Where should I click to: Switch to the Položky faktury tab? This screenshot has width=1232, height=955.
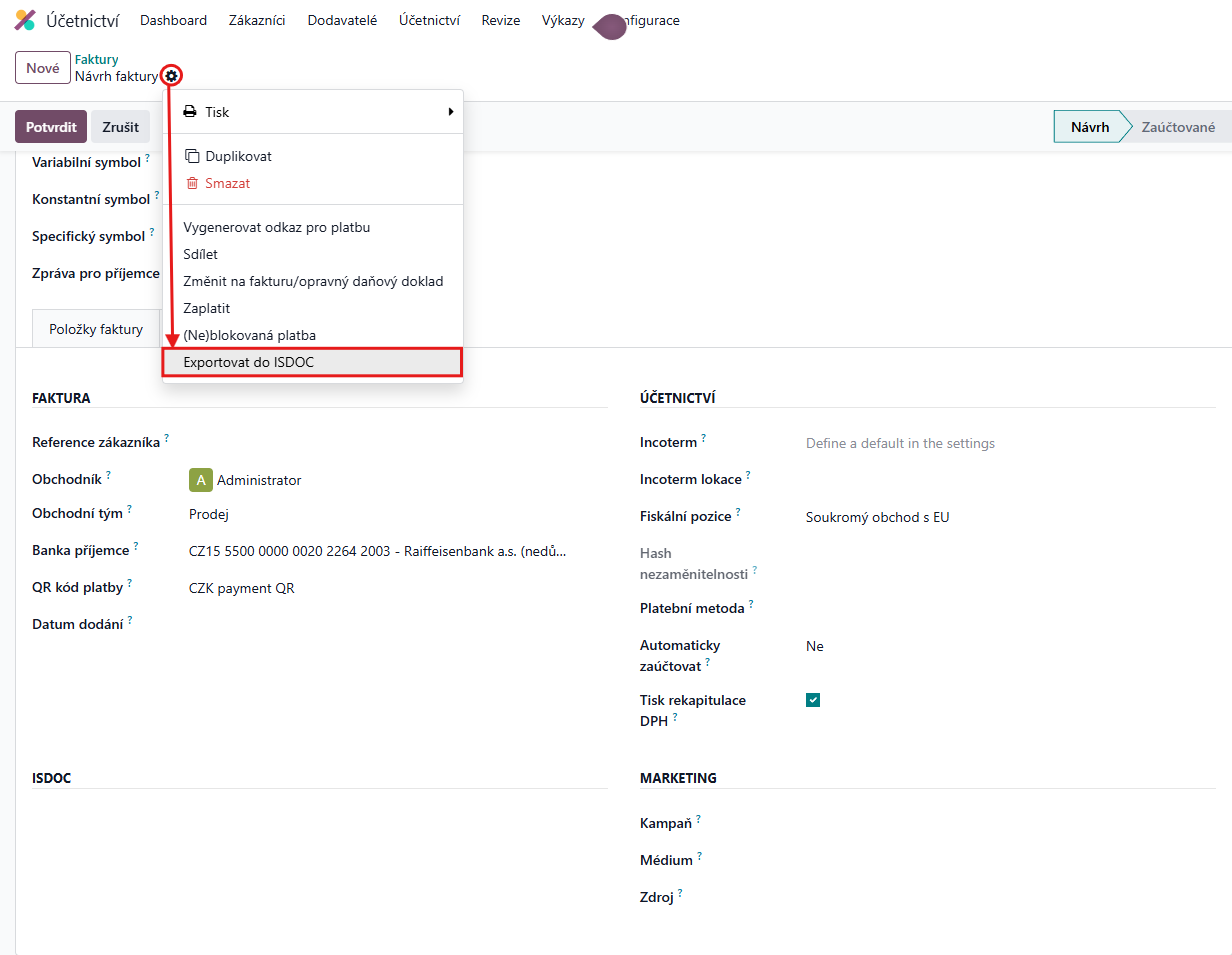coord(97,329)
